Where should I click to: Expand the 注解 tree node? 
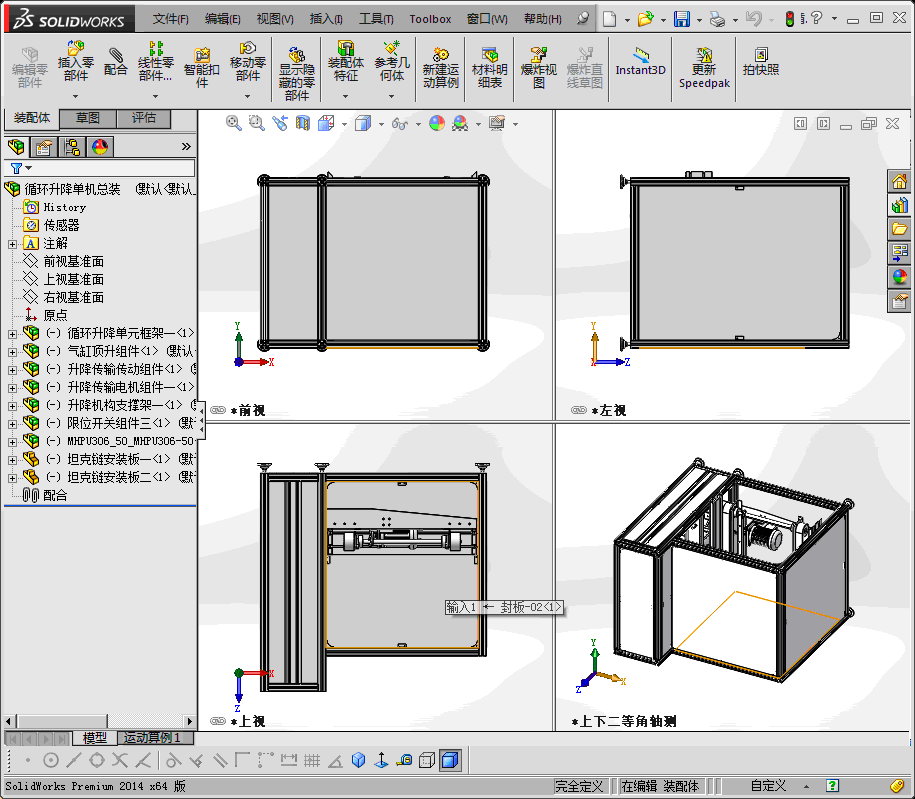click(x=12, y=244)
